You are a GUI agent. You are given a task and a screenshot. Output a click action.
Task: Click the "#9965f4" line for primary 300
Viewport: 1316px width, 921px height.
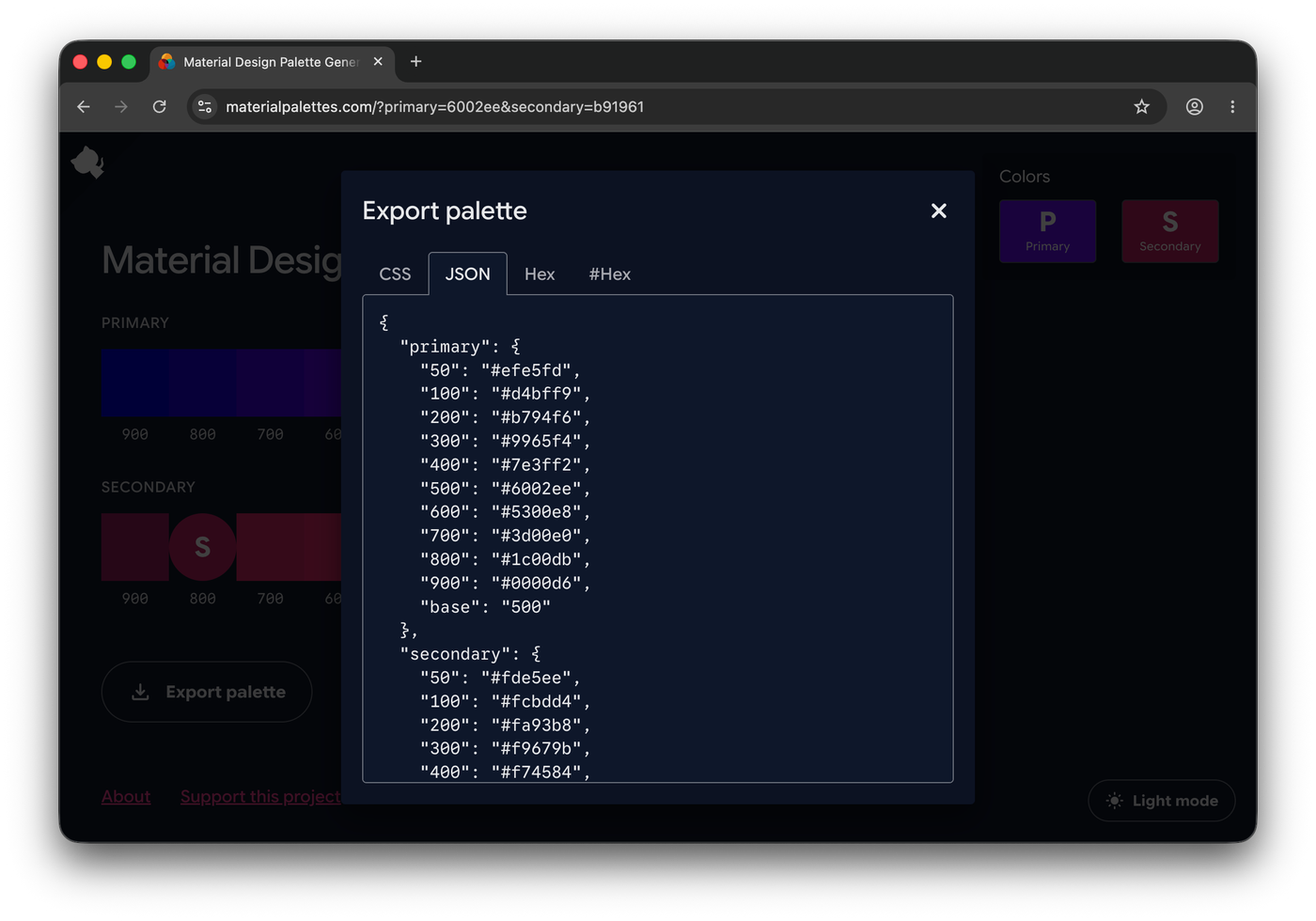[505, 441]
